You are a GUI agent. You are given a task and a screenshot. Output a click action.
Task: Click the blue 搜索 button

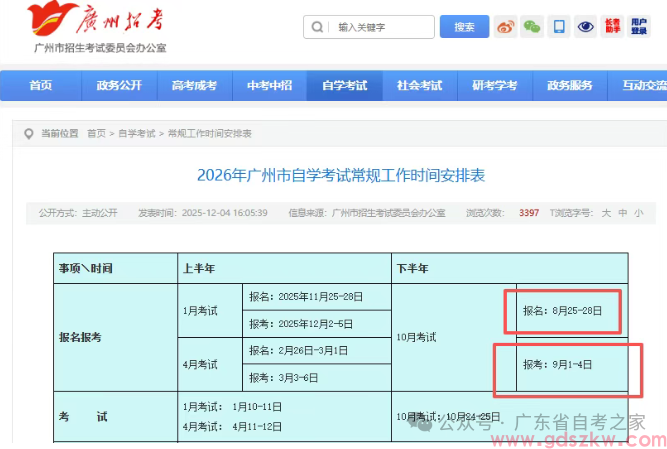click(x=464, y=27)
